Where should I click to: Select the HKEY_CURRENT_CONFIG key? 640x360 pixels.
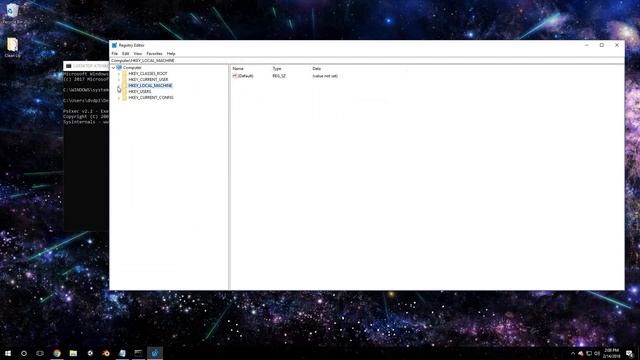click(x=151, y=98)
